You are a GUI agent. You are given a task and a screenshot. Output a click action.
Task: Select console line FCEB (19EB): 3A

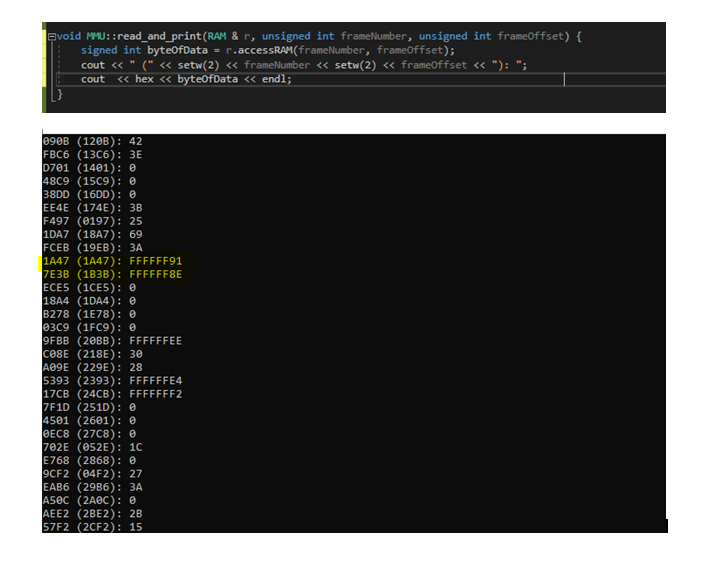92,248
